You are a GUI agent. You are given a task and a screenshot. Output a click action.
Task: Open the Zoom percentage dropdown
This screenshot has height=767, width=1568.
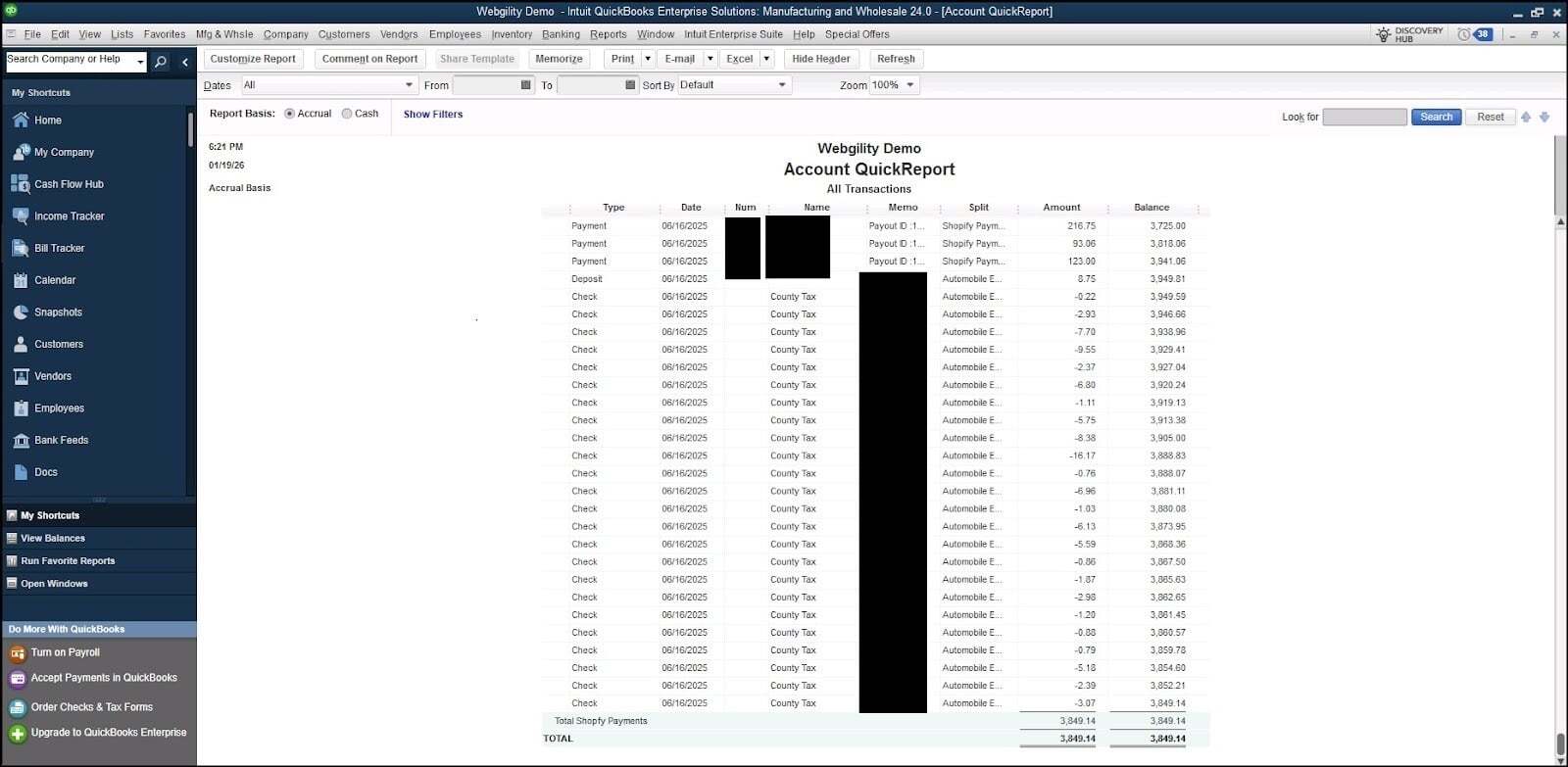(894, 85)
